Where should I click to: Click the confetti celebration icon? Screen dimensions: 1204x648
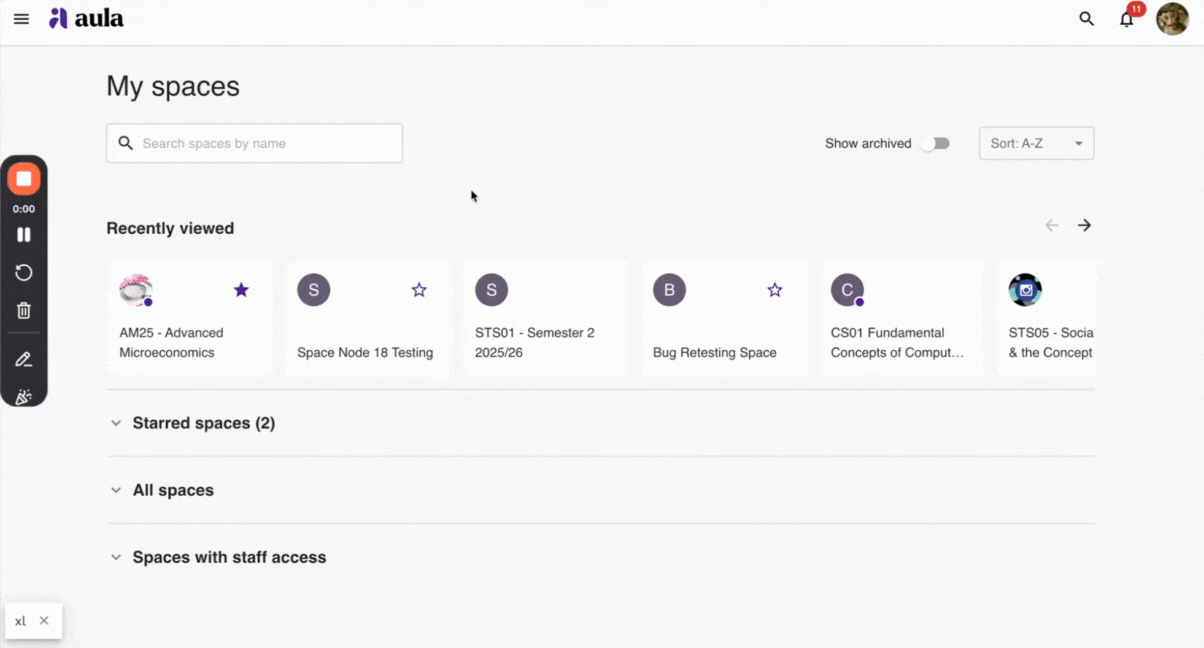24,396
